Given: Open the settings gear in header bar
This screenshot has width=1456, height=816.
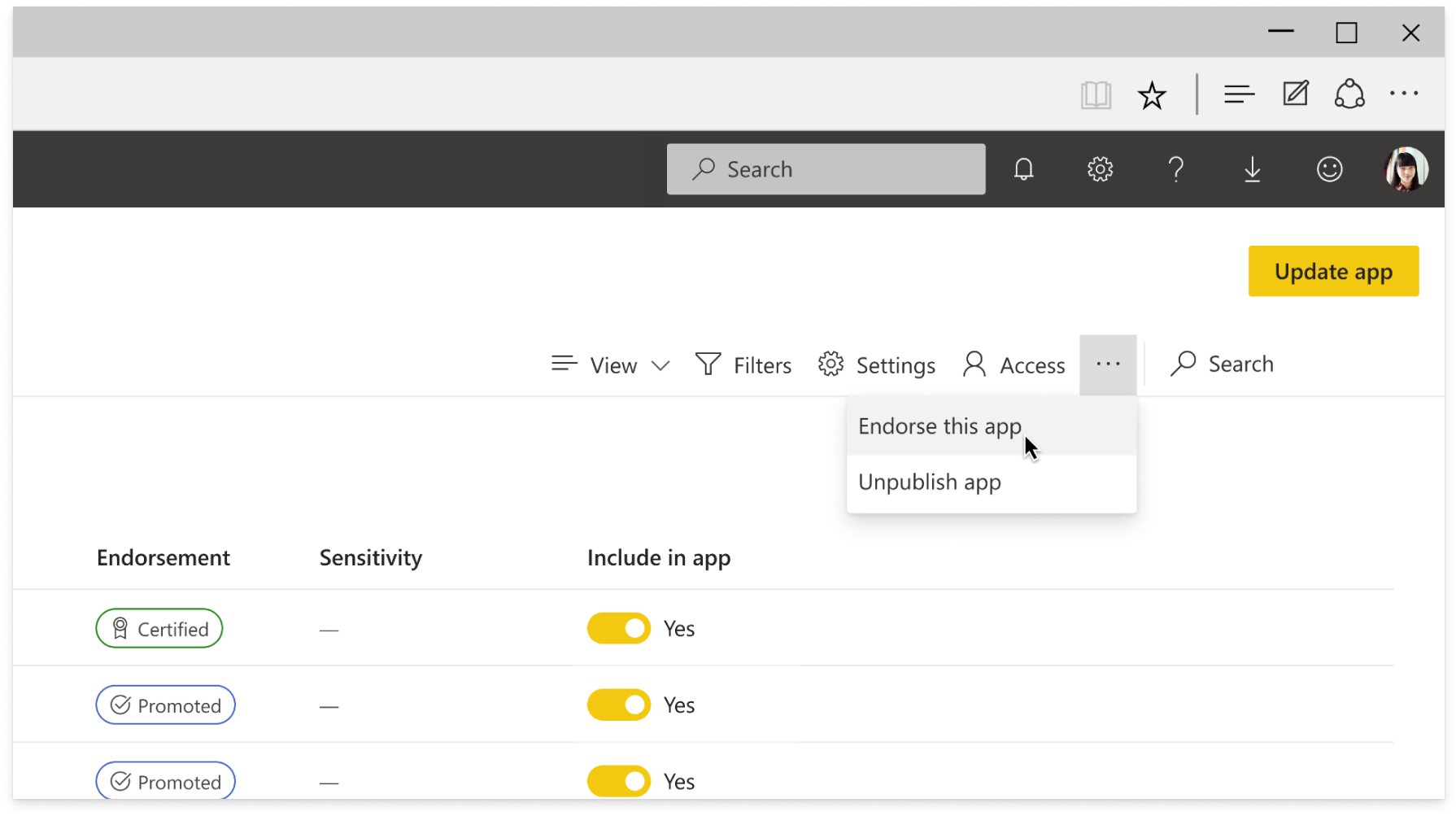Looking at the screenshot, I should pyautogui.click(x=1100, y=169).
